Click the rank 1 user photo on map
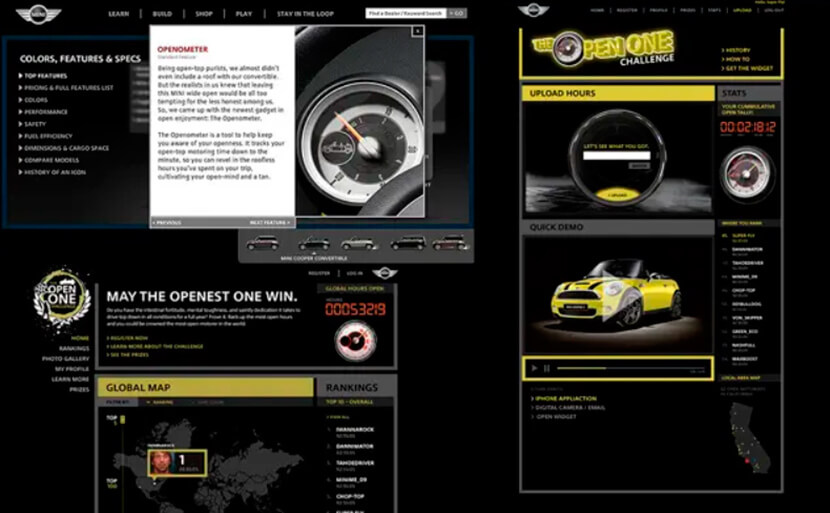Viewport: 830px width, 513px height. [x=162, y=462]
